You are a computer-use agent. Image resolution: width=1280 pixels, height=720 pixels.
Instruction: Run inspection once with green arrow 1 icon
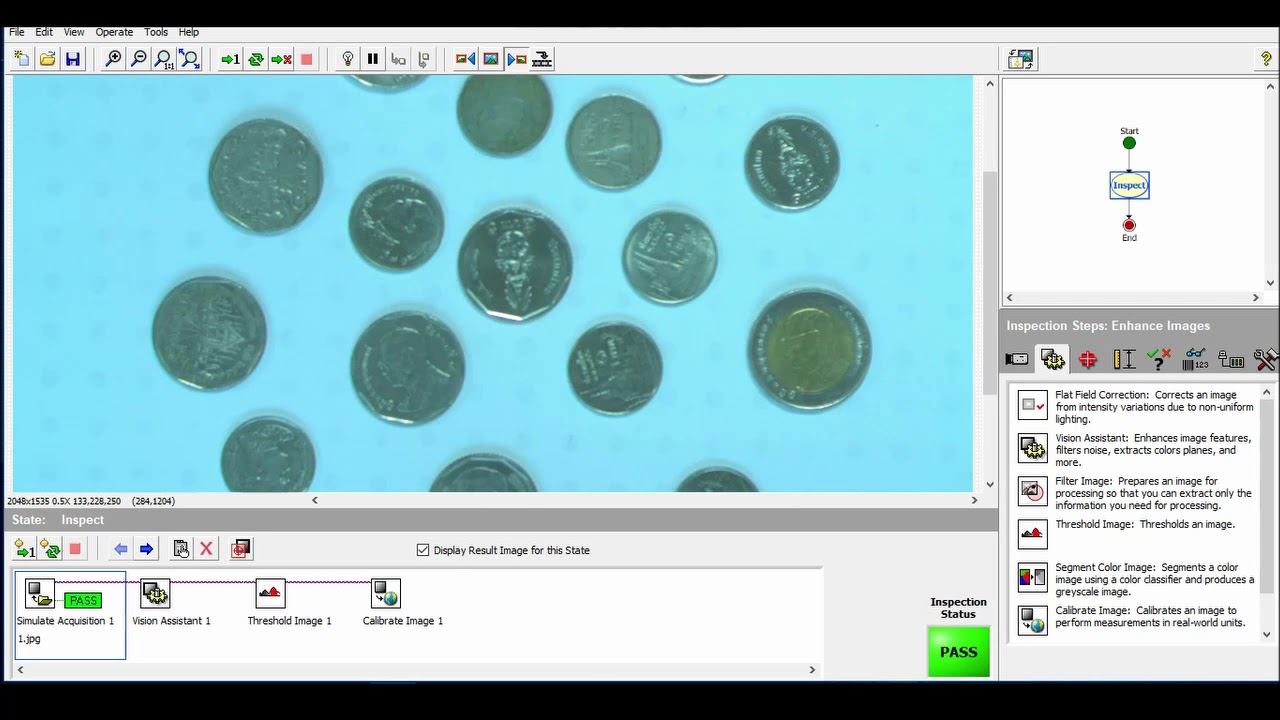click(x=230, y=59)
